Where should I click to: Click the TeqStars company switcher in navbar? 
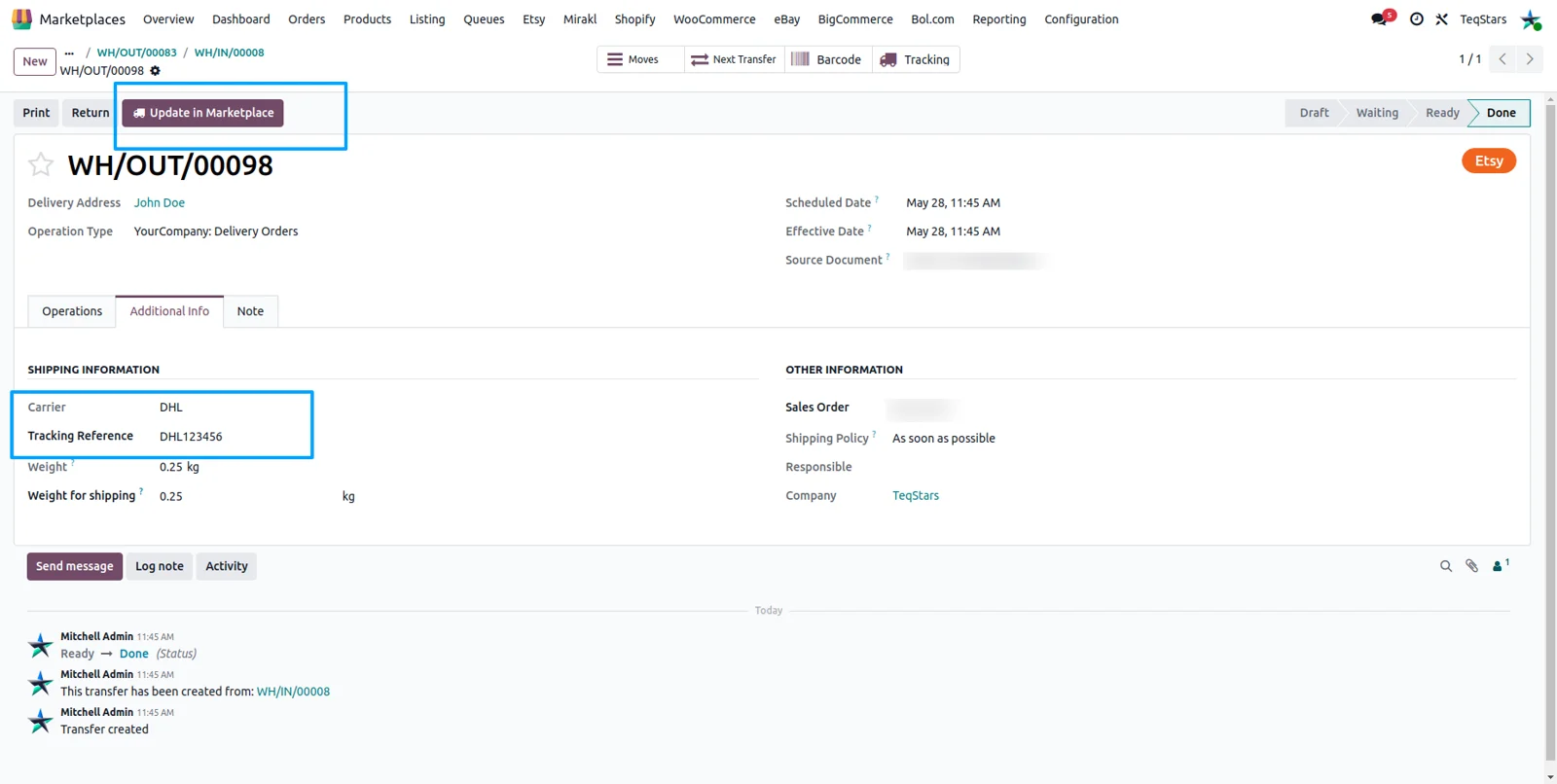click(x=1483, y=19)
